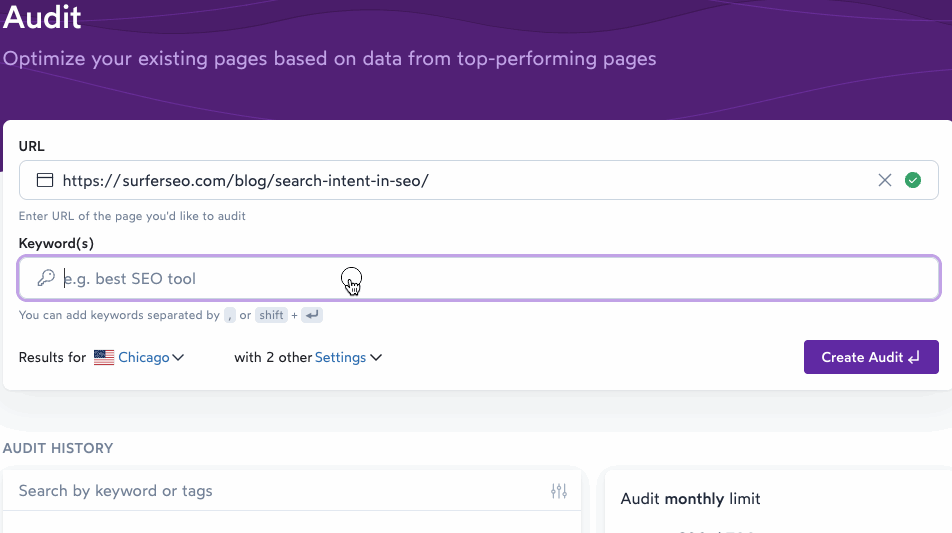Click the comma key hint badge
The image size is (952, 533).
230,315
